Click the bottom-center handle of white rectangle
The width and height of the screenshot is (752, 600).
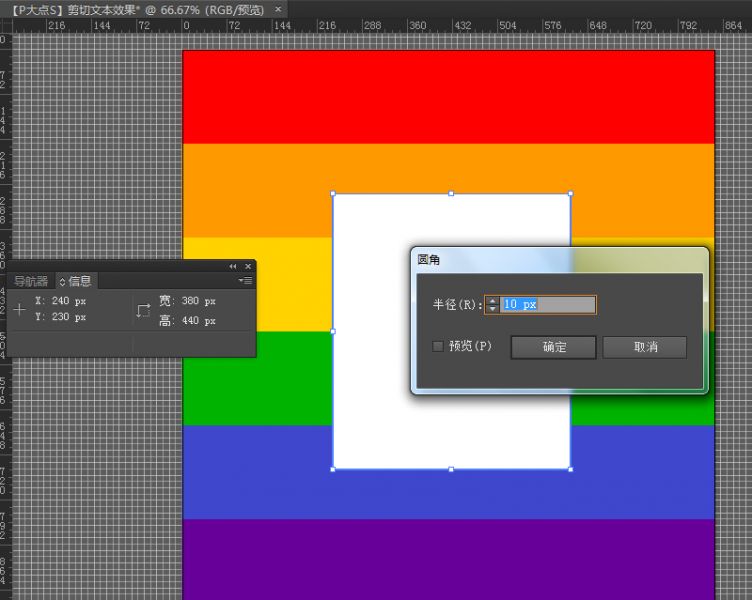(x=451, y=468)
